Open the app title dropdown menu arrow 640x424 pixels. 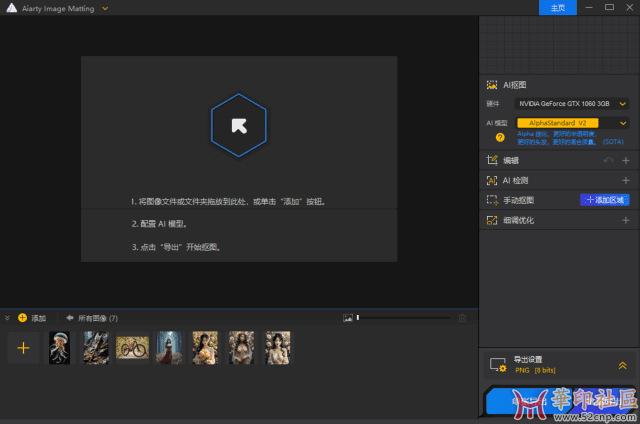click(x=105, y=8)
